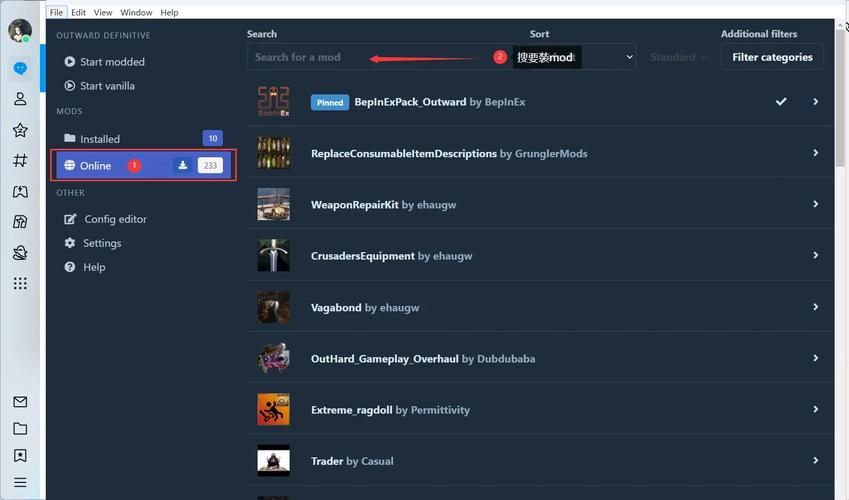The height and width of the screenshot is (500, 849).
Task: Open hashtag channels icon in left strip
Action: 20,160
